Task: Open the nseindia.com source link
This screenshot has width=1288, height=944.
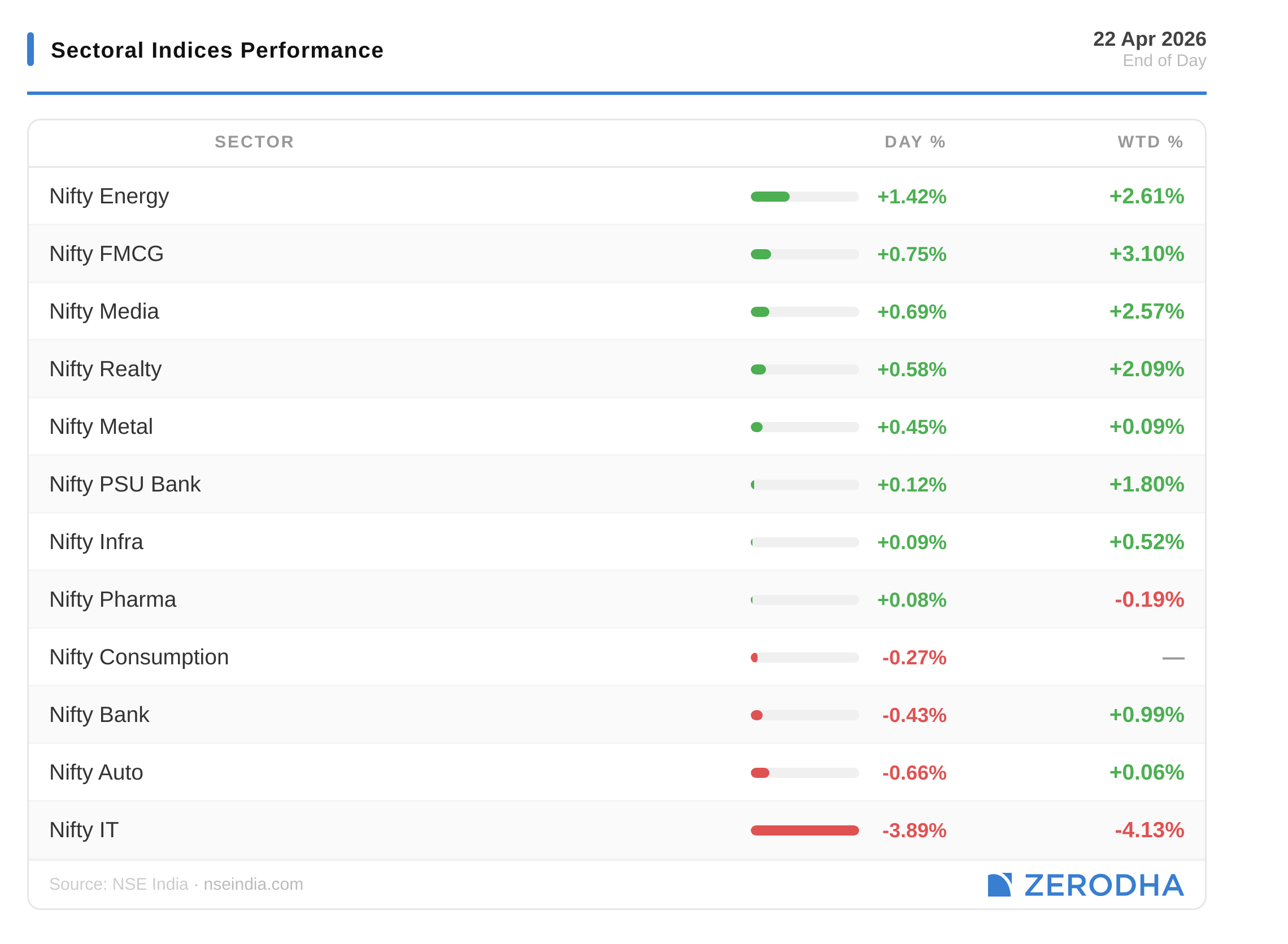Action: tap(253, 884)
